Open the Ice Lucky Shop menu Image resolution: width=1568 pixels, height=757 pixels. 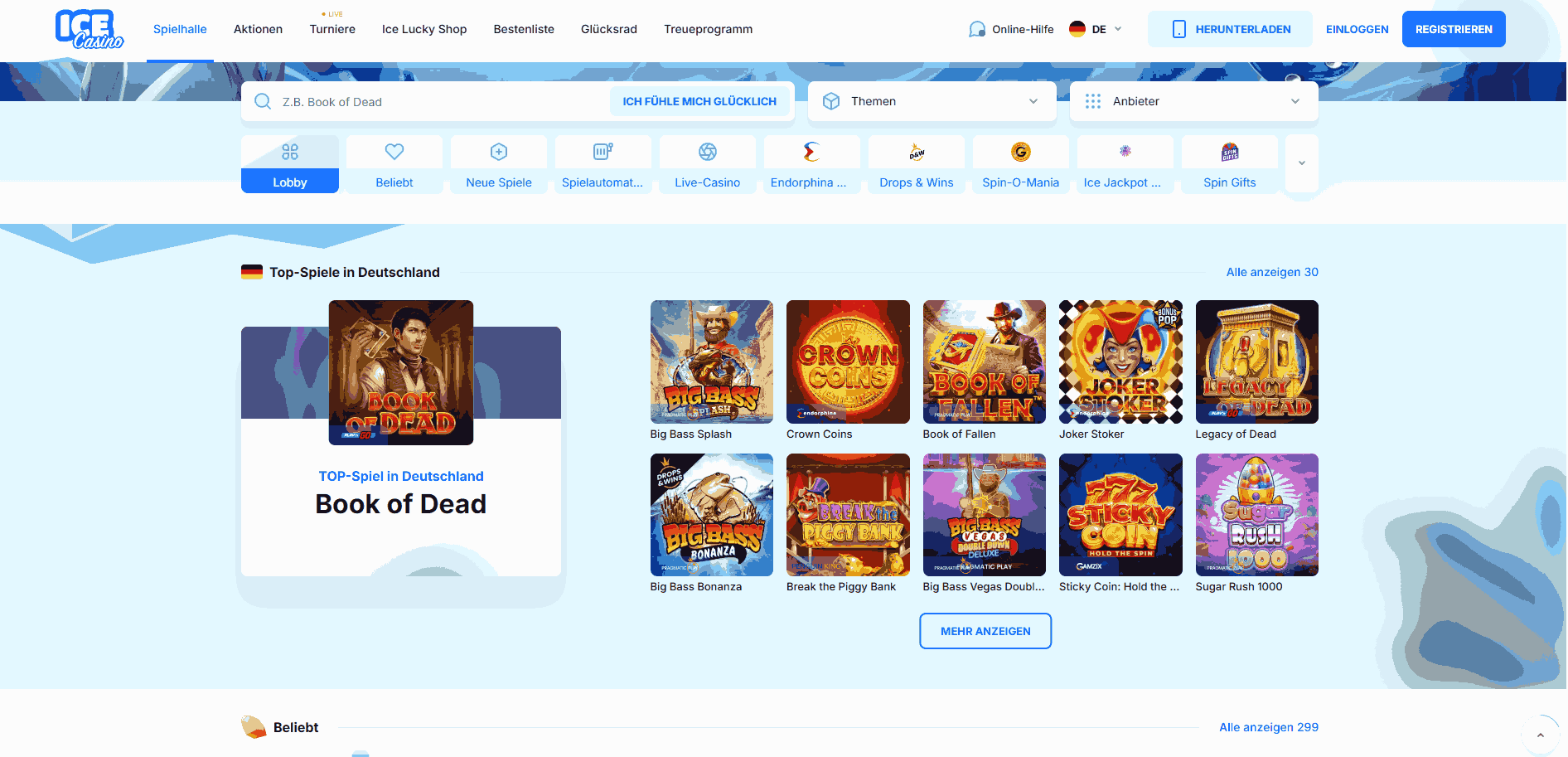pyautogui.click(x=424, y=29)
